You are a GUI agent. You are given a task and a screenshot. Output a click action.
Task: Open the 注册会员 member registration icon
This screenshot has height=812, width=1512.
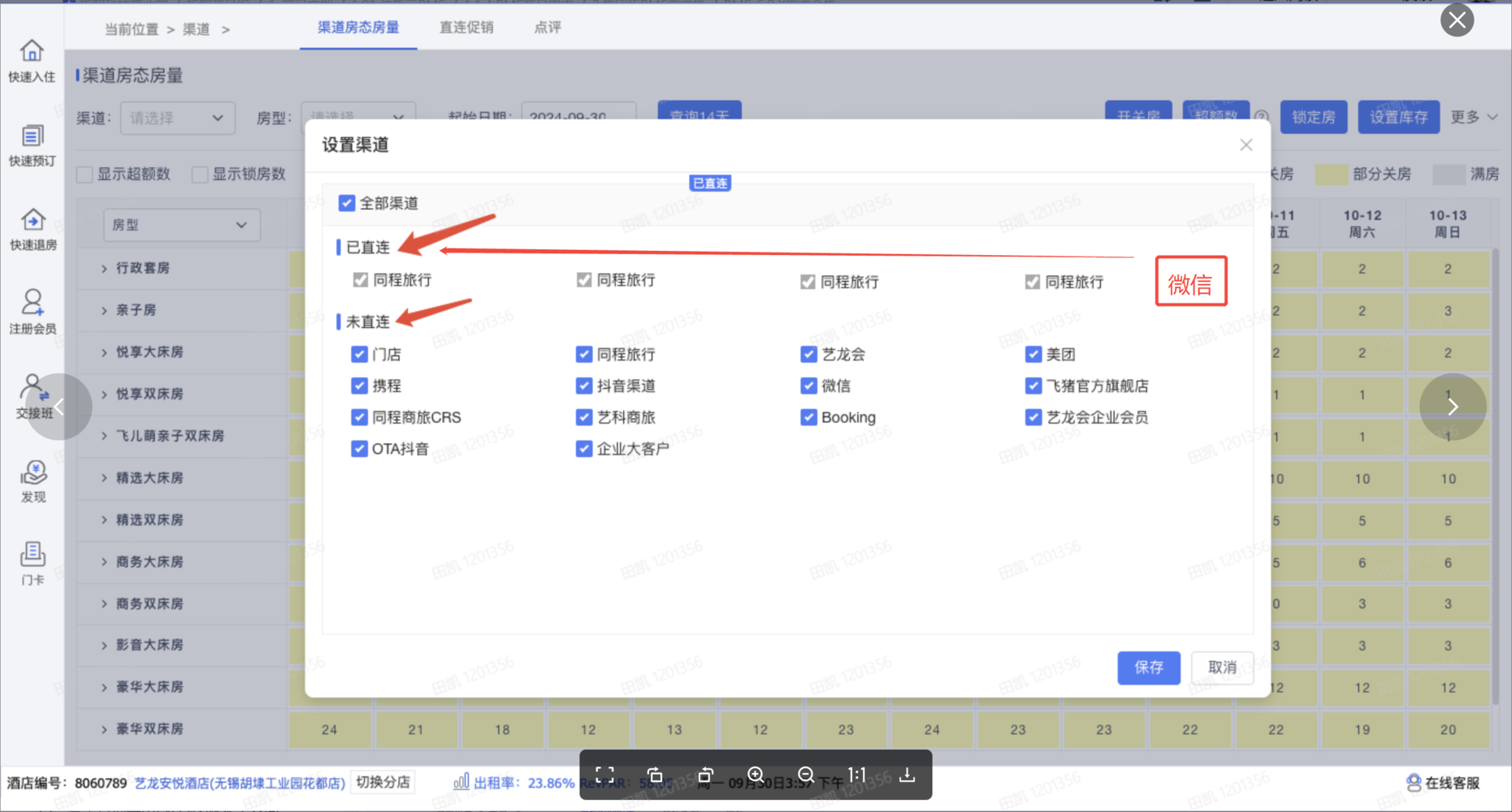(x=32, y=313)
